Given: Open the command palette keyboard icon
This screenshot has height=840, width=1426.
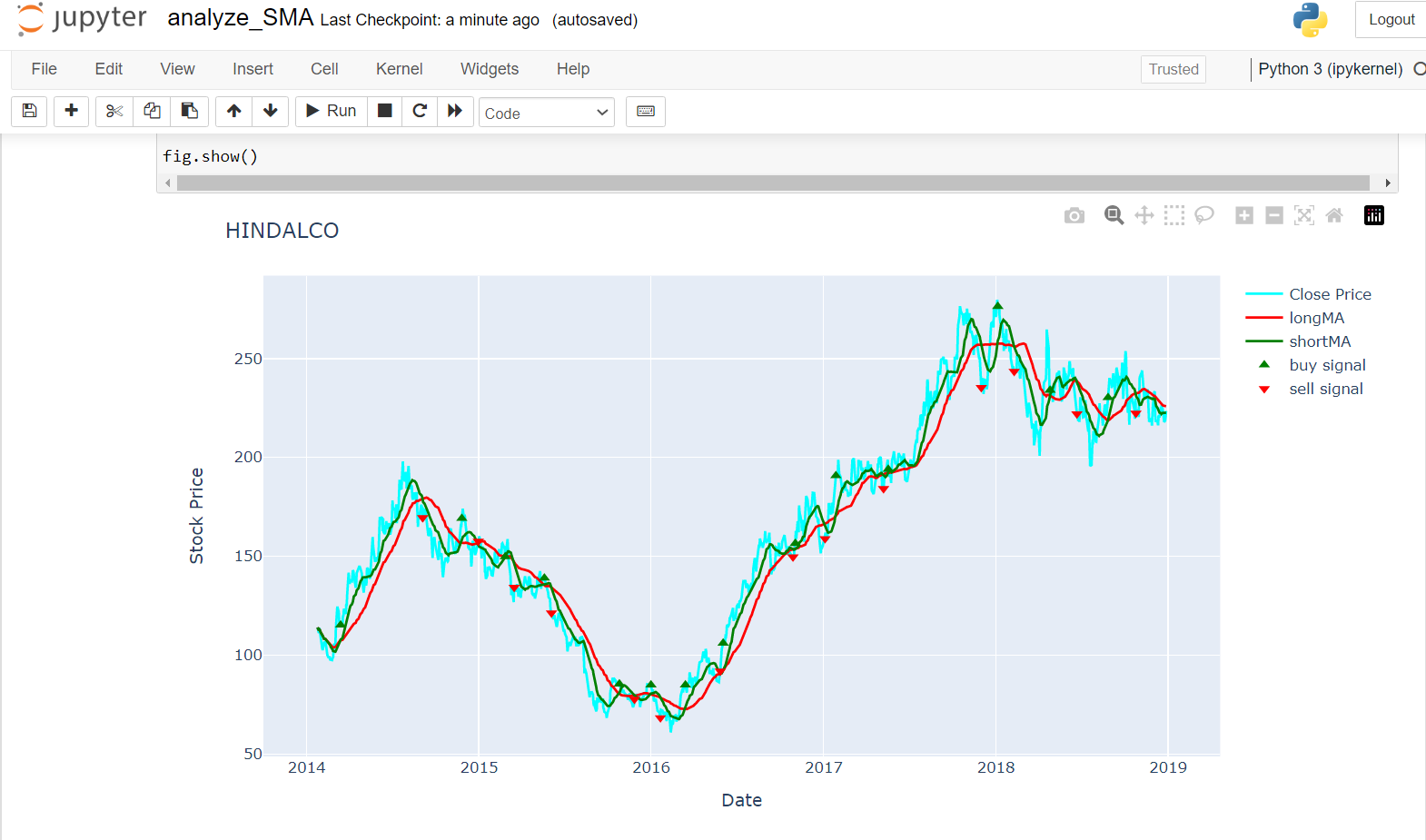Looking at the screenshot, I should point(646,111).
